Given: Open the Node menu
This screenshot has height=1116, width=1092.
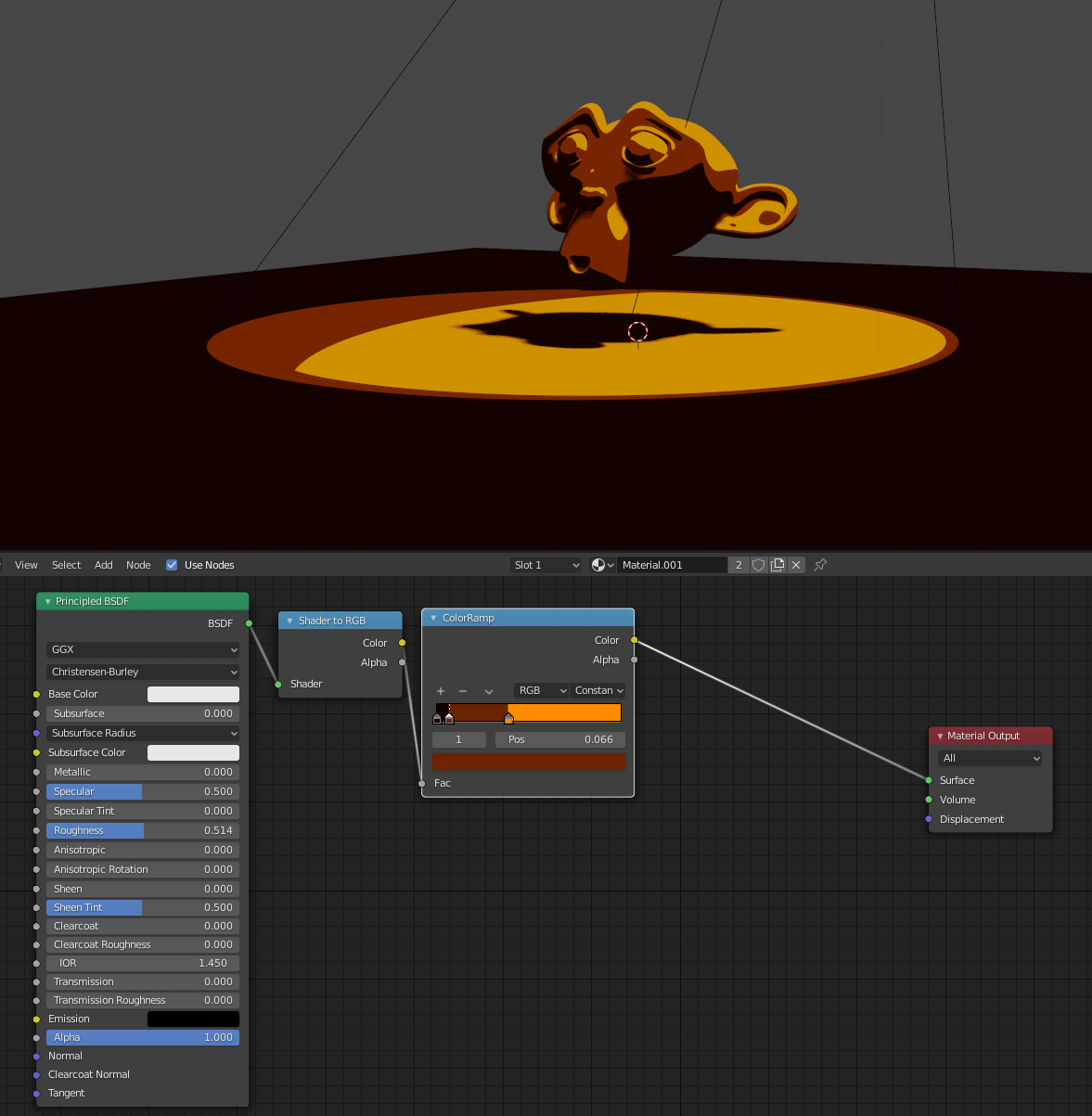Looking at the screenshot, I should [138, 565].
